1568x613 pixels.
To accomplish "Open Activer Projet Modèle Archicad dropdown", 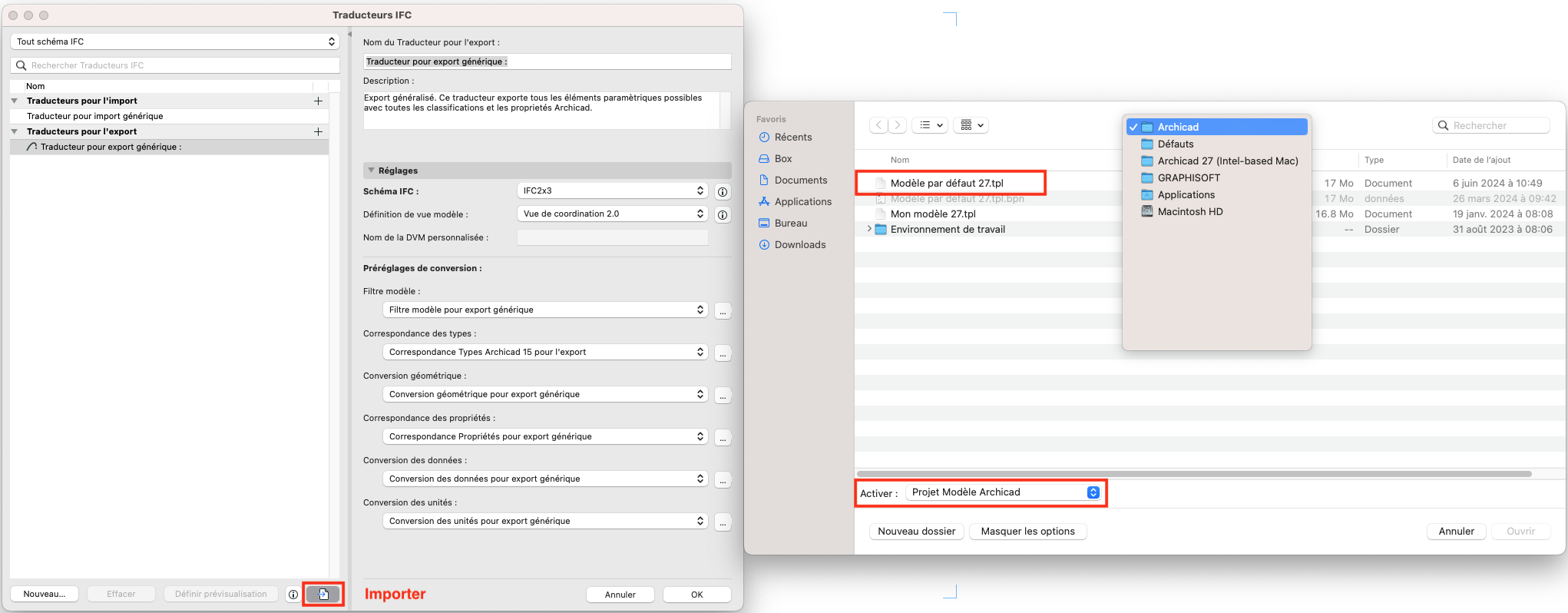I will 1004,492.
